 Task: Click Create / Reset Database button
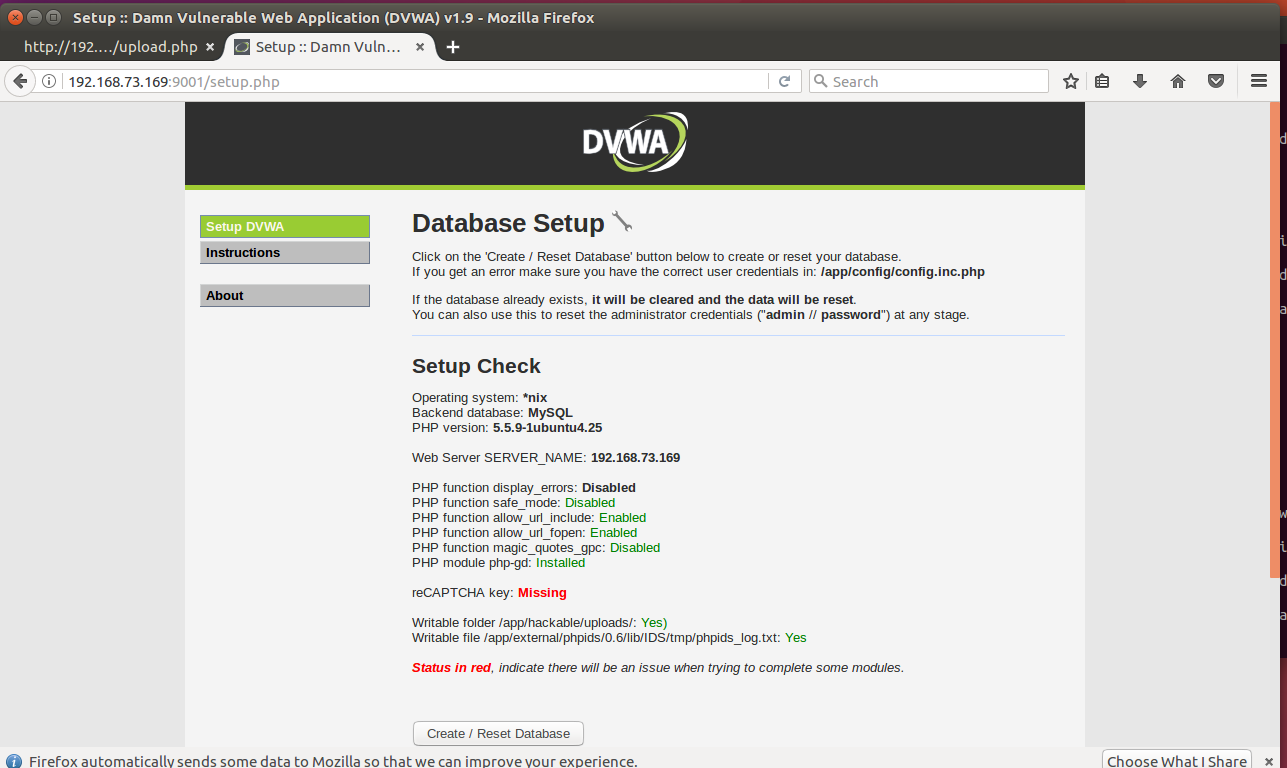click(x=498, y=733)
